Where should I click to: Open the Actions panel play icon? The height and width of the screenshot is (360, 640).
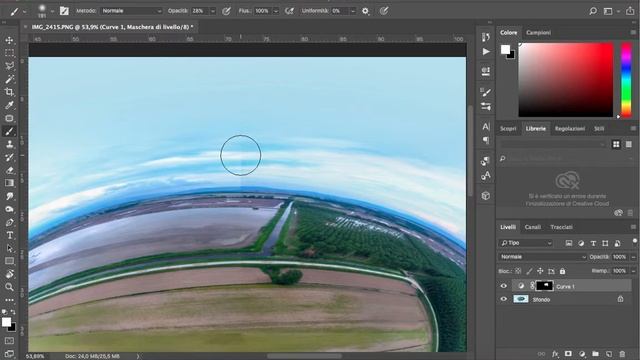coord(486,51)
